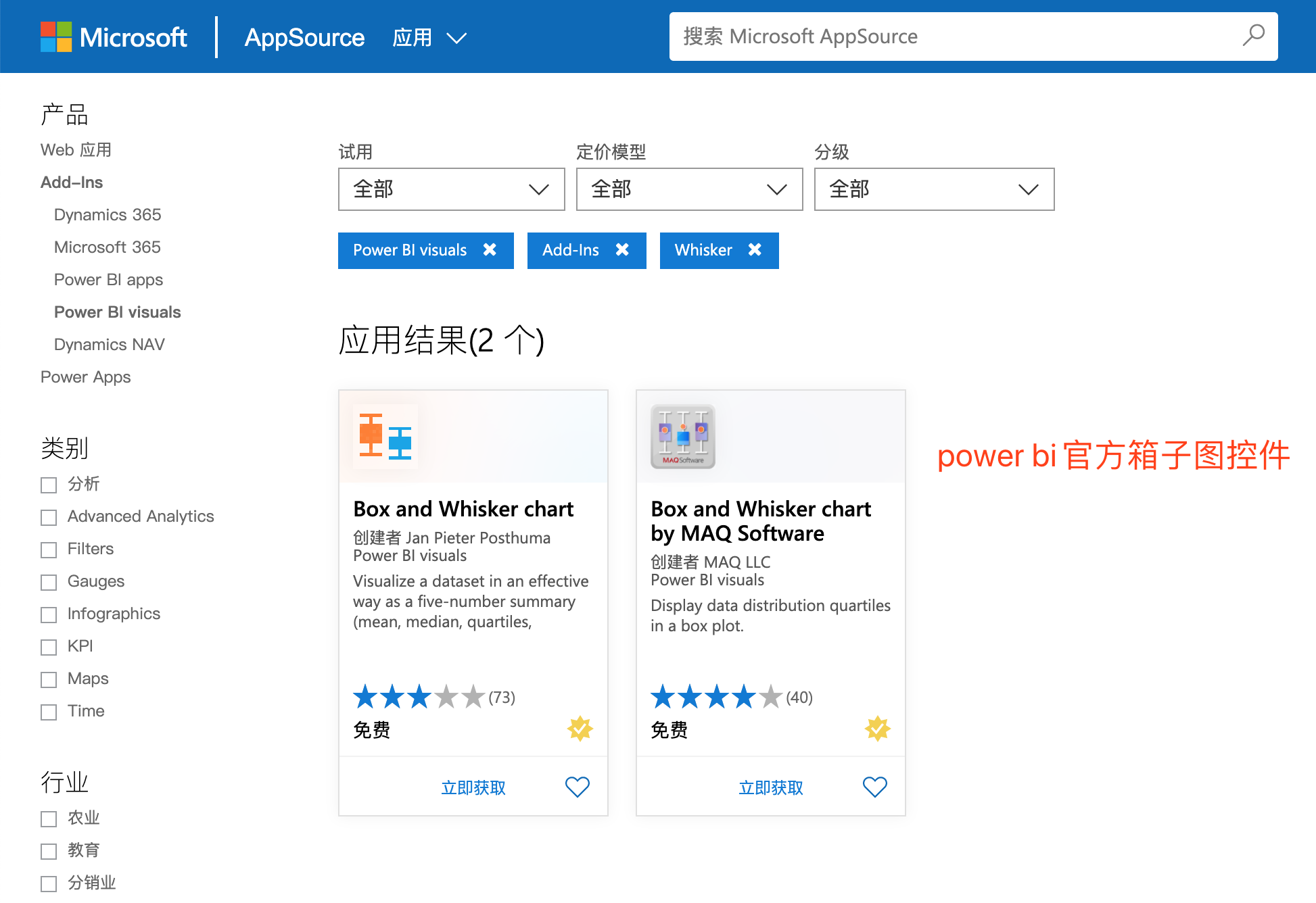1316x903 pixels.
Task: Favorite the MAQ Software chart with heart
Action: (x=874, y=787)
